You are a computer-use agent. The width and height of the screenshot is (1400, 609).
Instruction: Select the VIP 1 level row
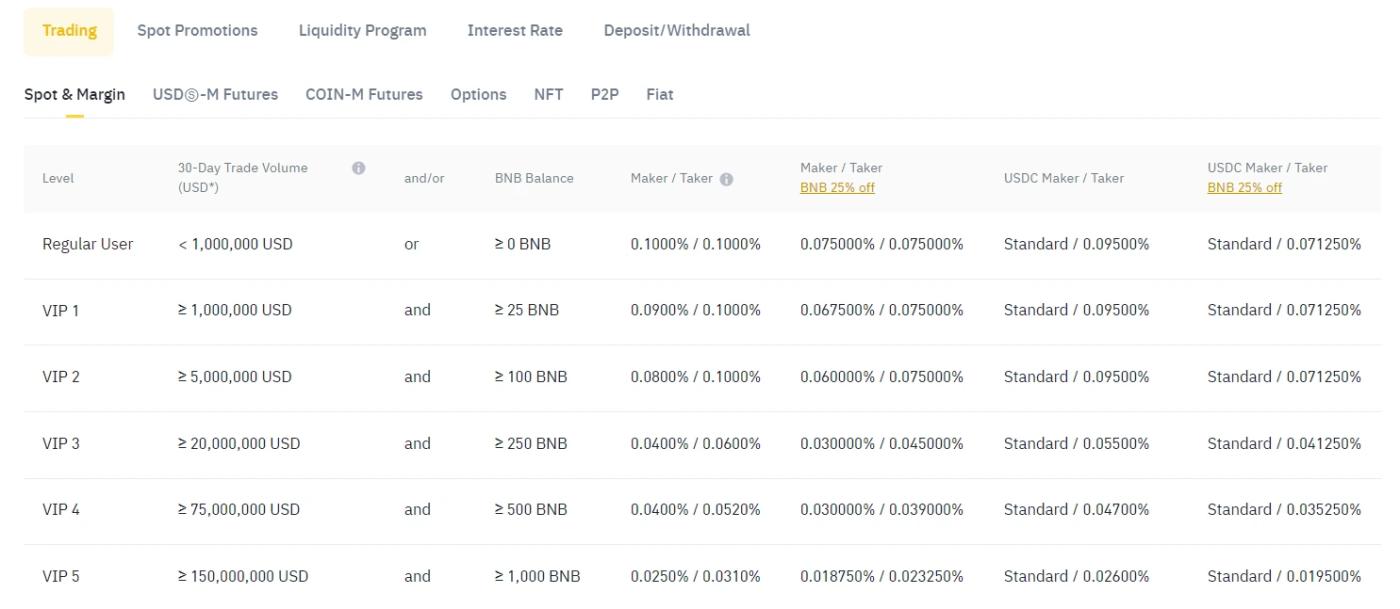pyautogui.click(x=60, y=310)
